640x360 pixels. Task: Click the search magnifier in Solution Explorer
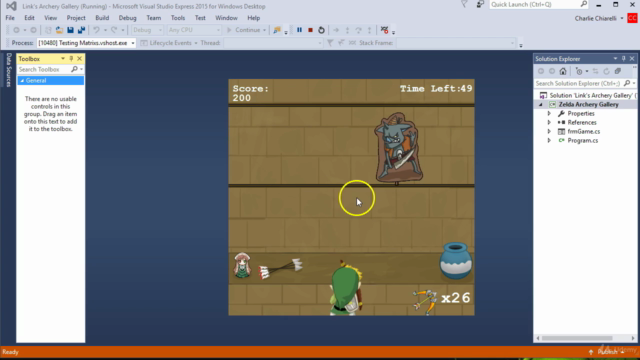coord(627,83)
